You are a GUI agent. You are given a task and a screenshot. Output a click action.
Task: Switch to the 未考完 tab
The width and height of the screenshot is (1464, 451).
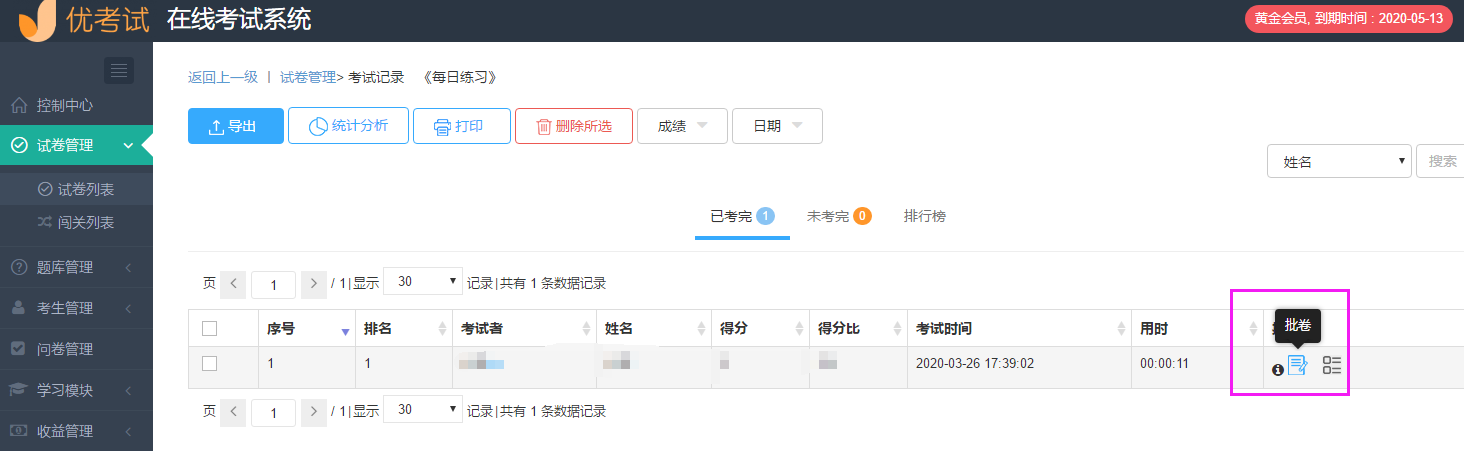point(838,216)
